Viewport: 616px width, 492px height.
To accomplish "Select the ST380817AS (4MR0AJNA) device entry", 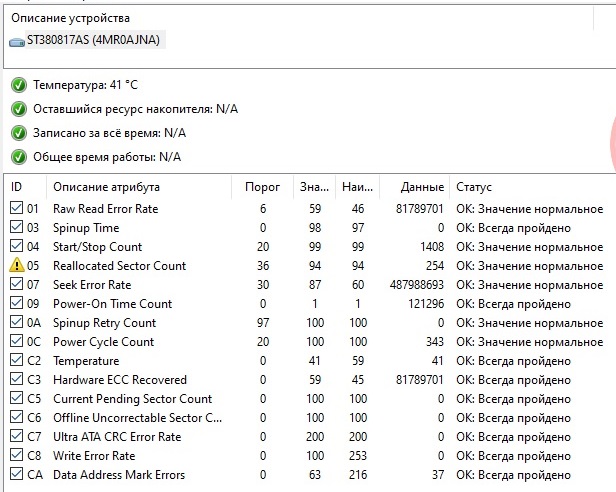I will coord(87,40).
